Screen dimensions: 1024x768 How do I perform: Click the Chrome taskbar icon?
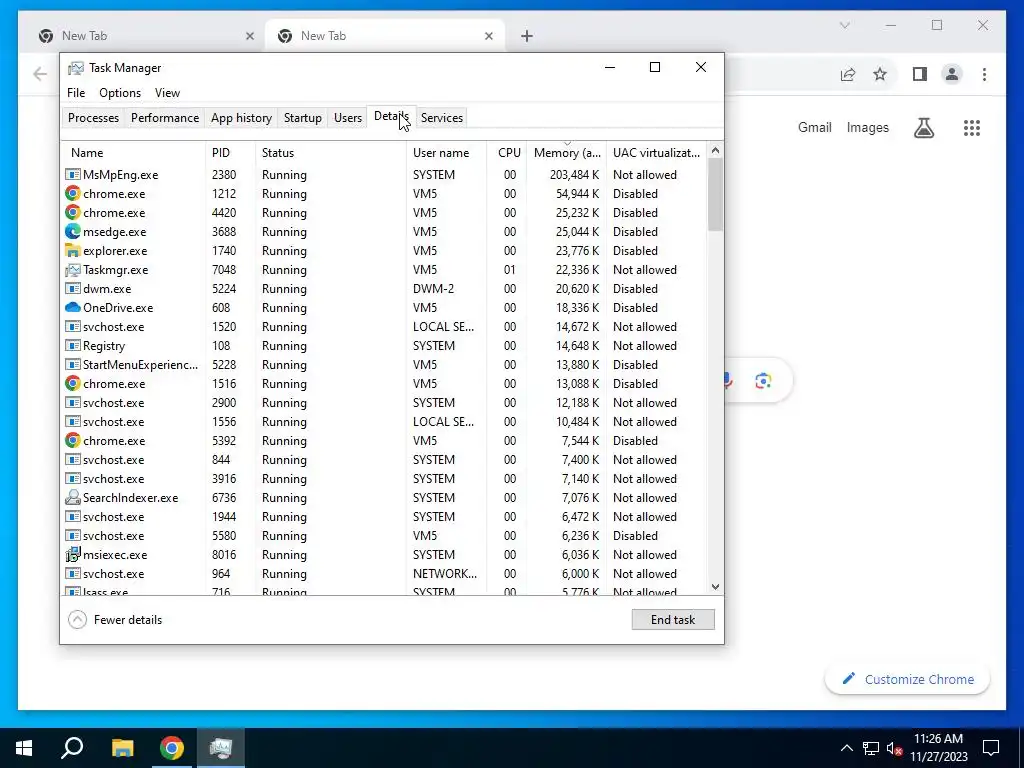pos(172,748)
